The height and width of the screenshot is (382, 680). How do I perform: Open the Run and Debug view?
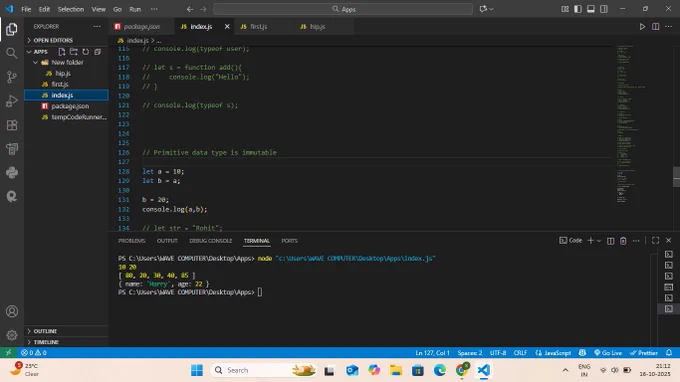point(12,101)
